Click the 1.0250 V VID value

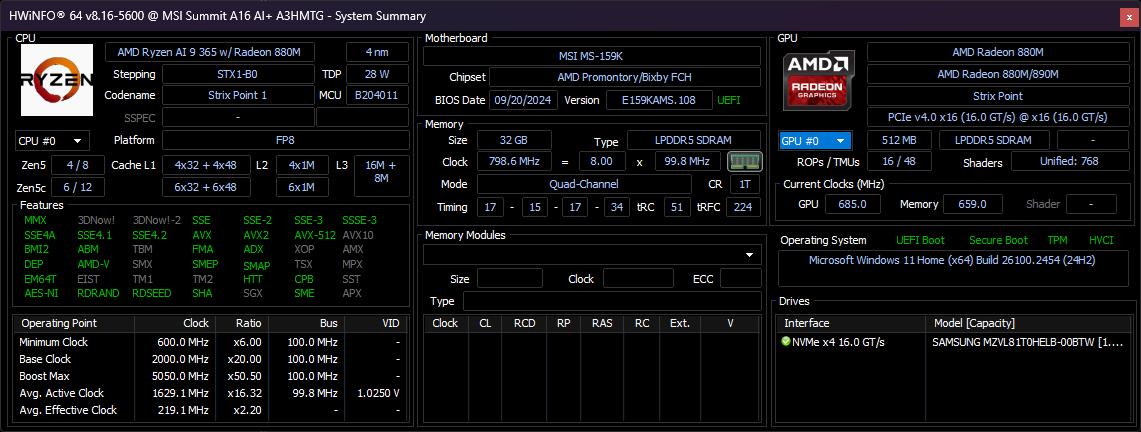point(376,393)
